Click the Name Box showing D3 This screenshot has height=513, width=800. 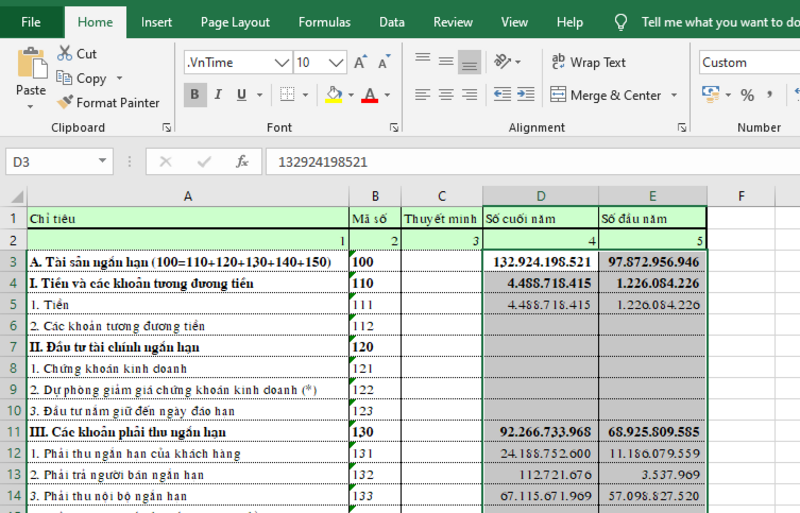coord(50,161)
